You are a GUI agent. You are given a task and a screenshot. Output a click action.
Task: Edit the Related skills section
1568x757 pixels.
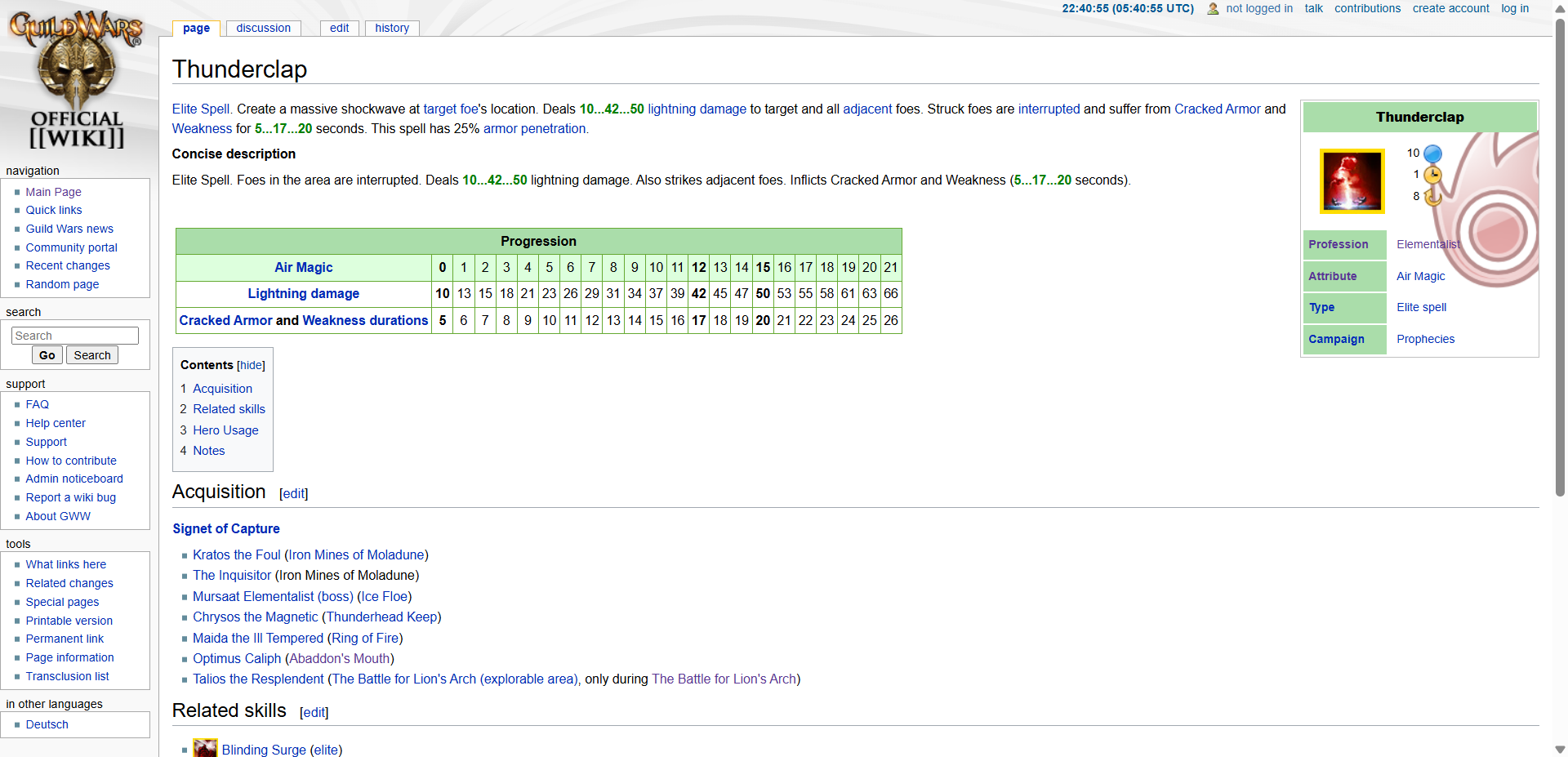pos(314,712)
